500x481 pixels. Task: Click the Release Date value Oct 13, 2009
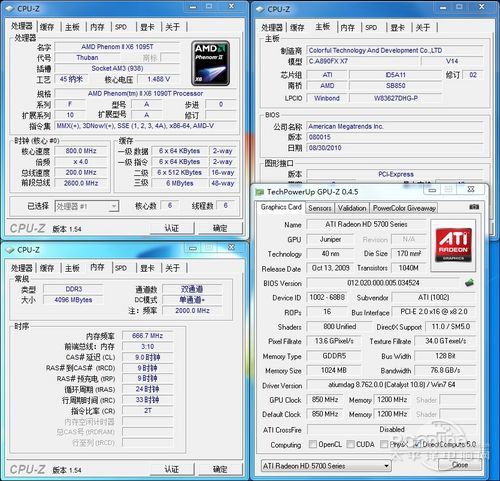click(x=330, y=268)
